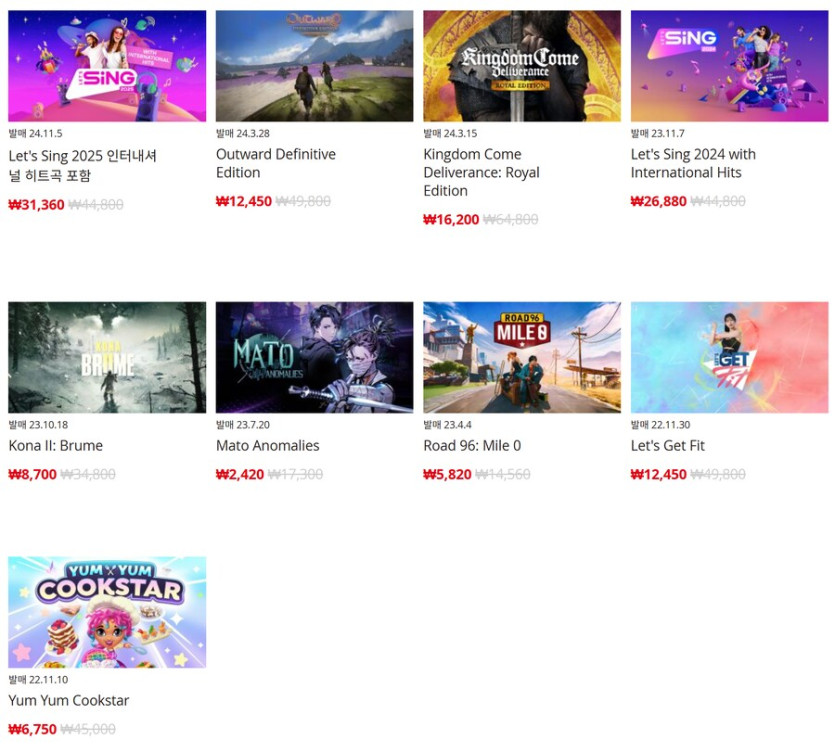Open the Let's Sing 2025 cover image
This screenshot has height=752, width=835.
click(x=107, y=66)
